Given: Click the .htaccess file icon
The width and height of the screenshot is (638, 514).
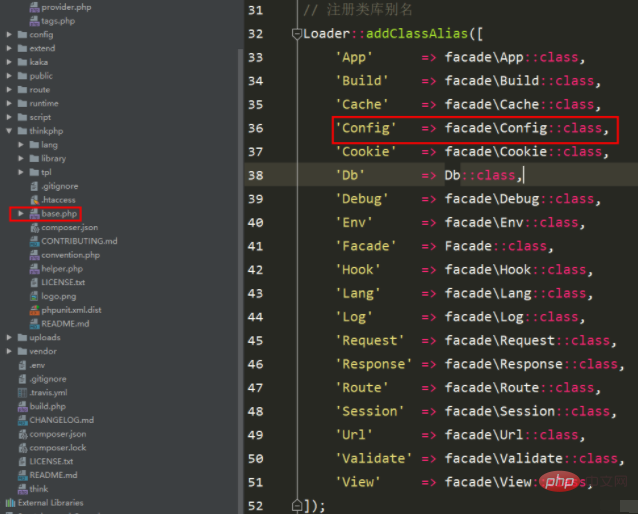Looking at the screenshot, I should pos(35,200).
